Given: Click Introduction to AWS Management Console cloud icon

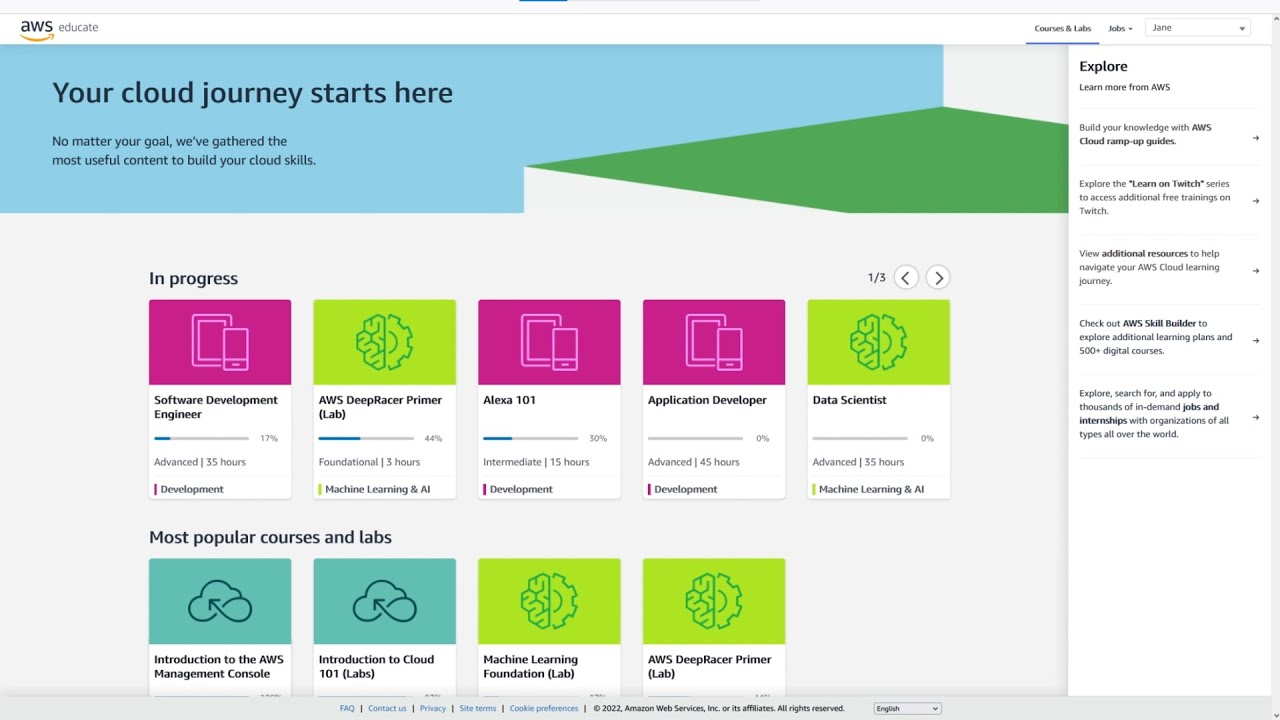Looking at the screenshot, I should click(220, 601).
